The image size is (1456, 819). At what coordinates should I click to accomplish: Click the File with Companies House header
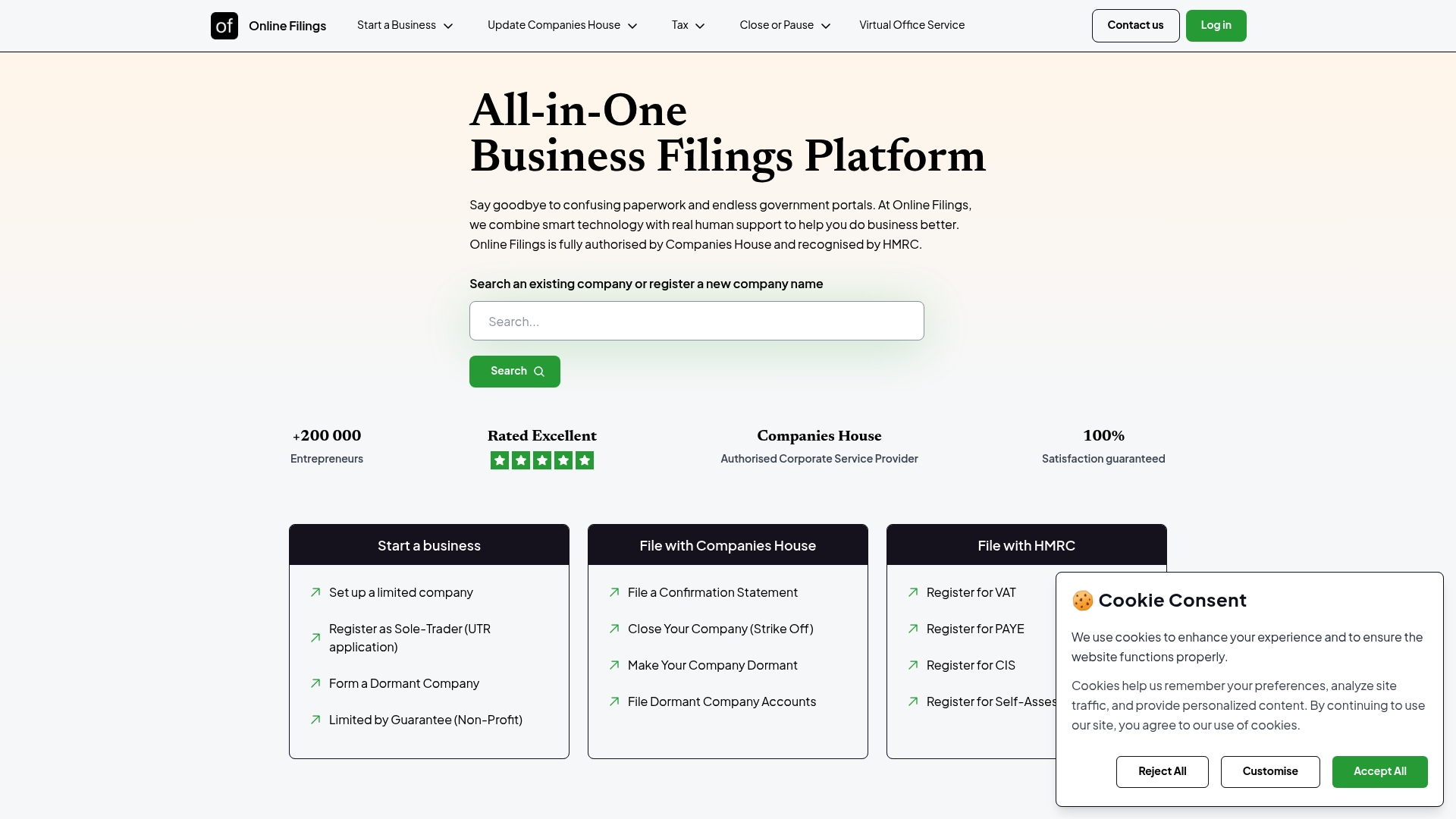[x=728, y=544]
